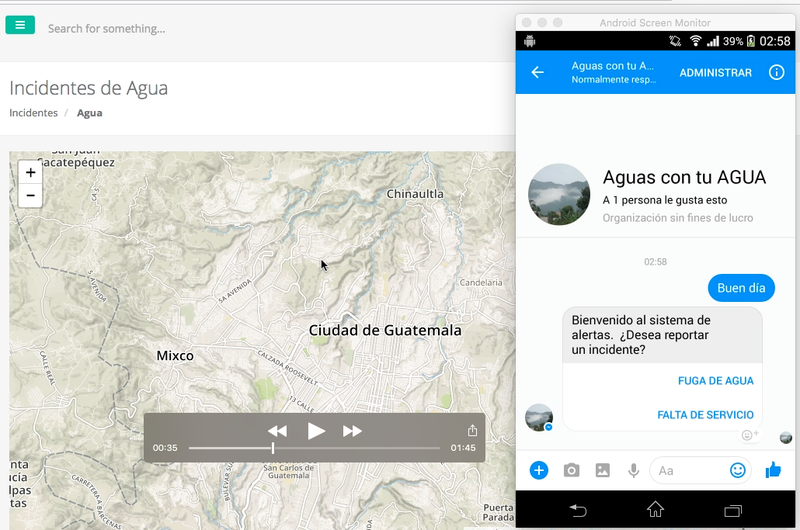Open the ADMINISTRAR page option
Screen dimensions: 800x530
point(715,72)
